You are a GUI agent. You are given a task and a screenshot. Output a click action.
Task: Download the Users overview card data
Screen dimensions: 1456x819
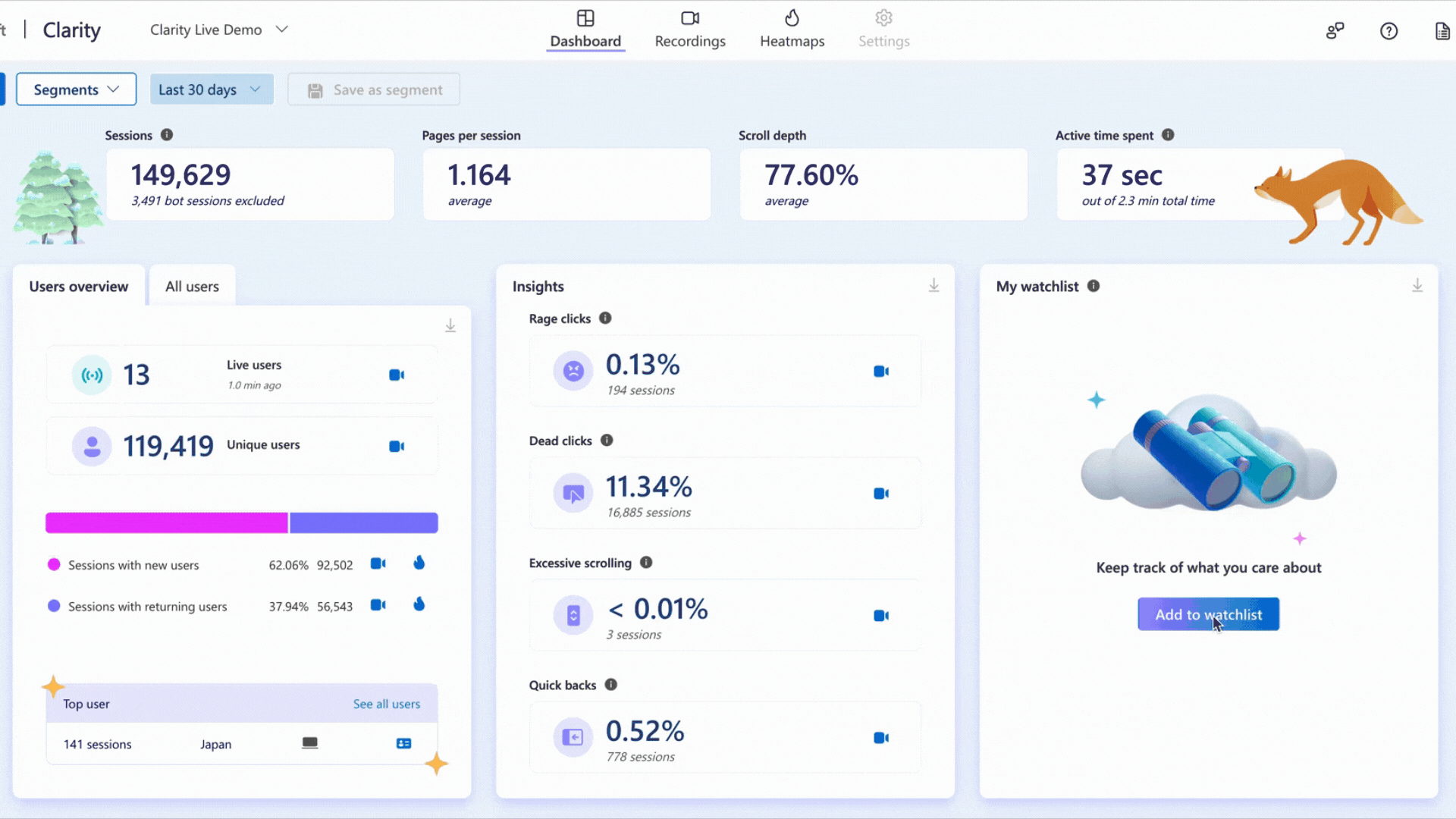pyautogui.click(x=450, y=325)
